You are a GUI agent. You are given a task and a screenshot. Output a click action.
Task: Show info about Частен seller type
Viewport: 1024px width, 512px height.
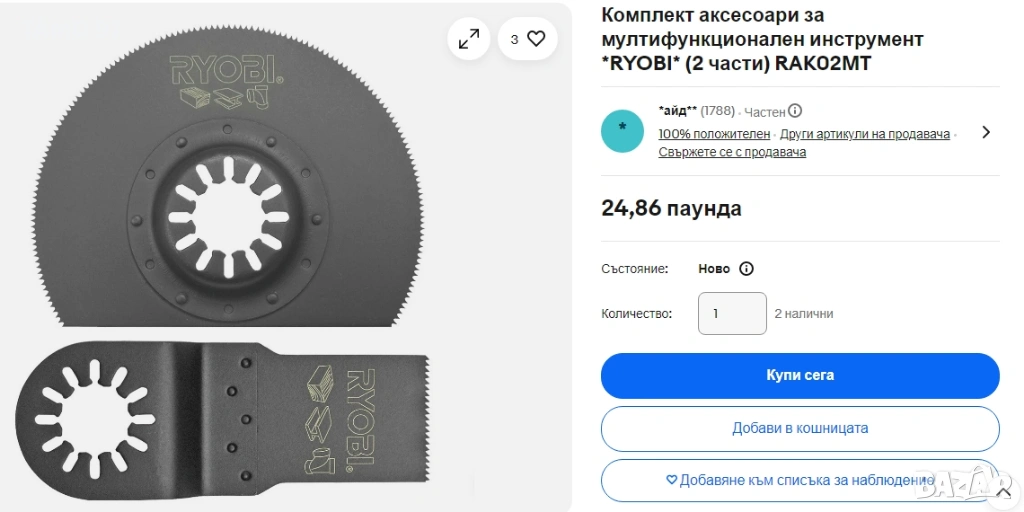pyautogui.click(x=795, y=111)
